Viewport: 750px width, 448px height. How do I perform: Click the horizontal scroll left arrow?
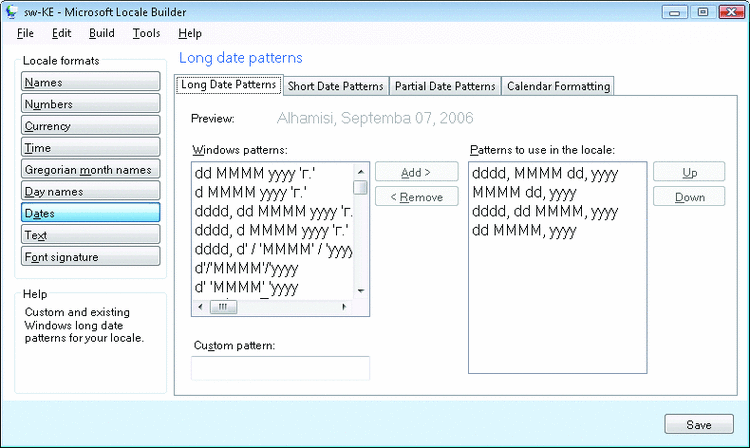pos(200,307)
